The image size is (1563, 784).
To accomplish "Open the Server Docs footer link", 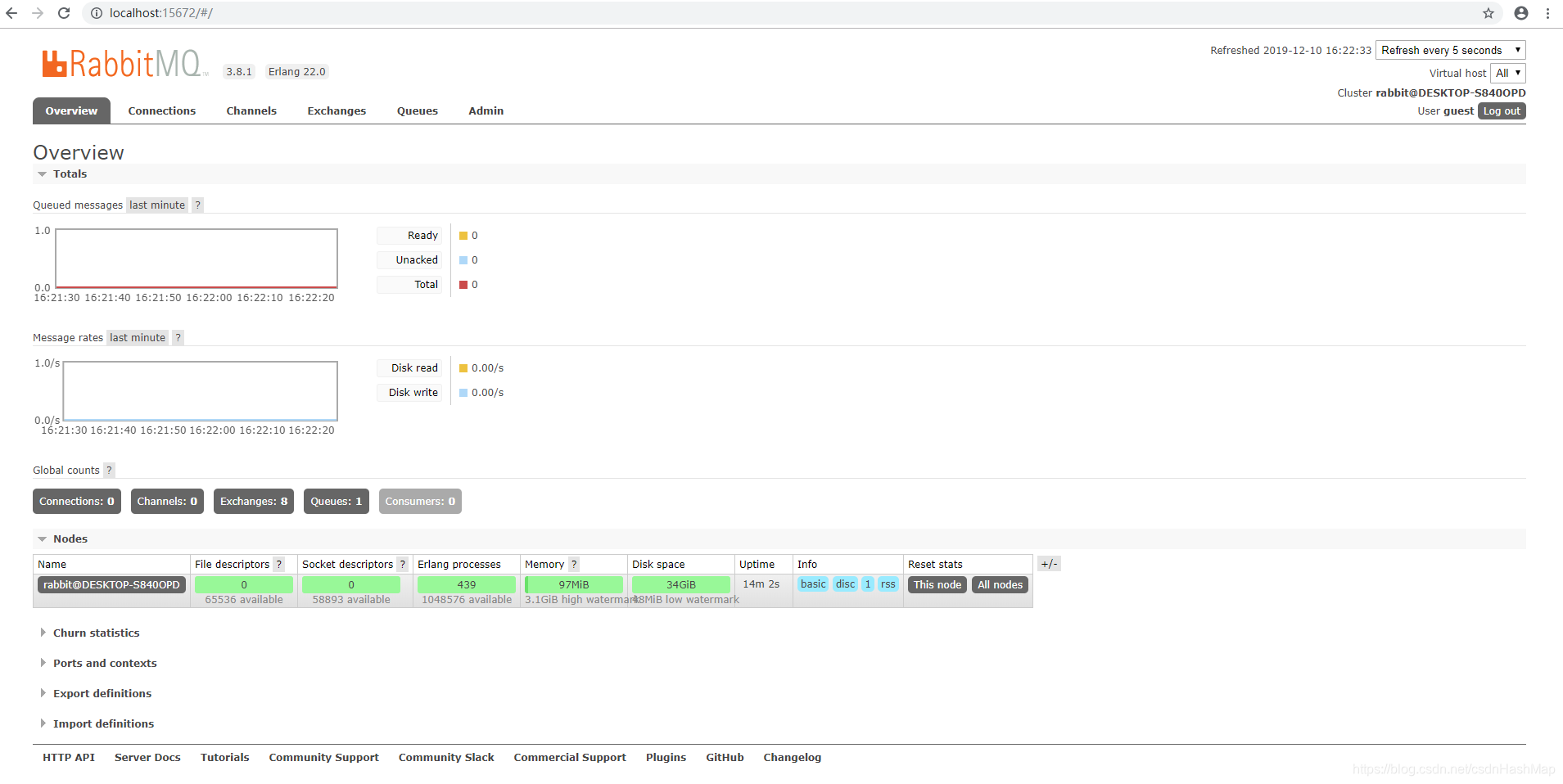I will (x=147, y=758).
